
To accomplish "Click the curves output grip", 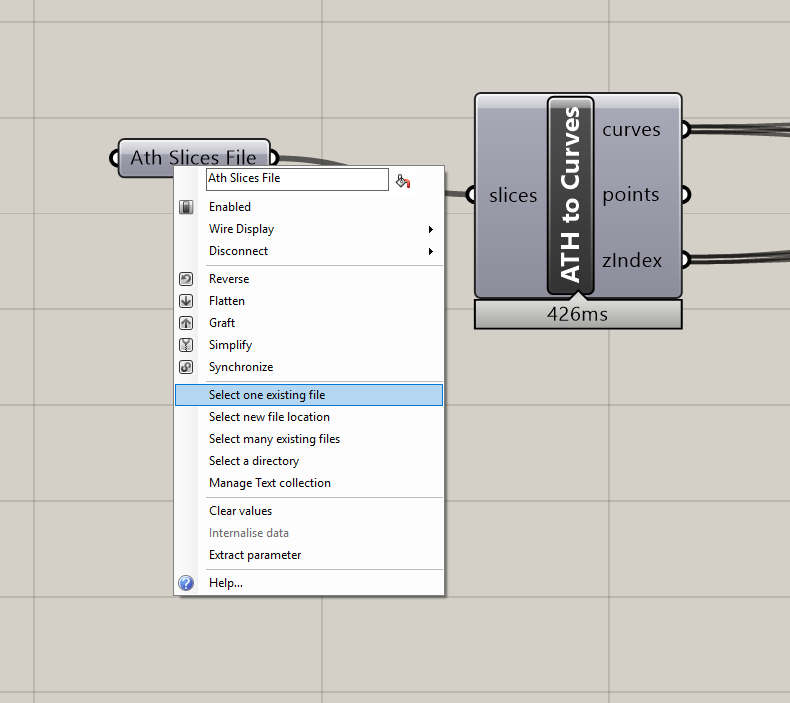I will pyautogui.click(x=686, y=130).
